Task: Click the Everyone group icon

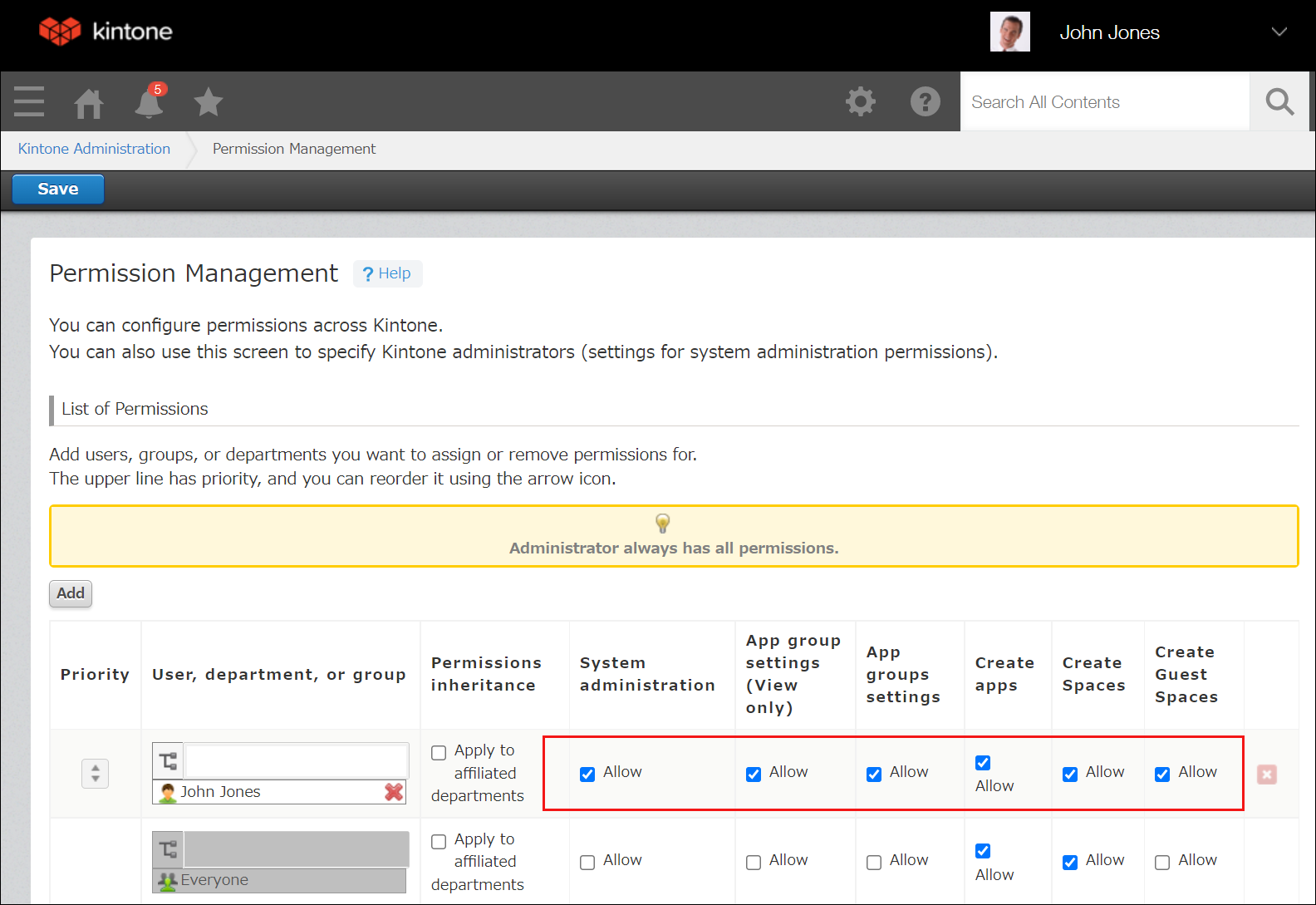Action: [168, 881]
